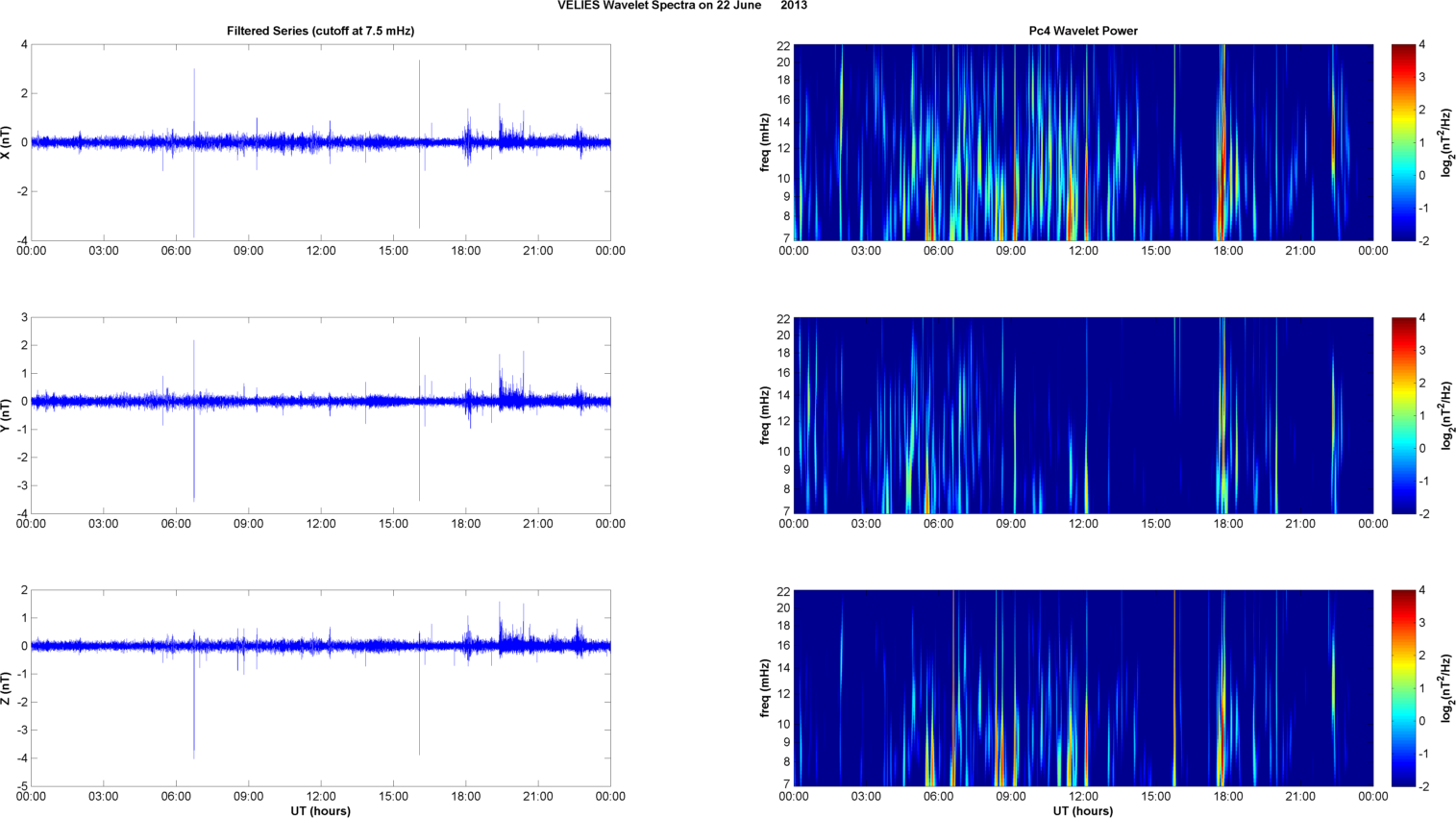
Task: Select the Y (nT) y-axis label
Action: pyautogui.click(x=7, y=415)
